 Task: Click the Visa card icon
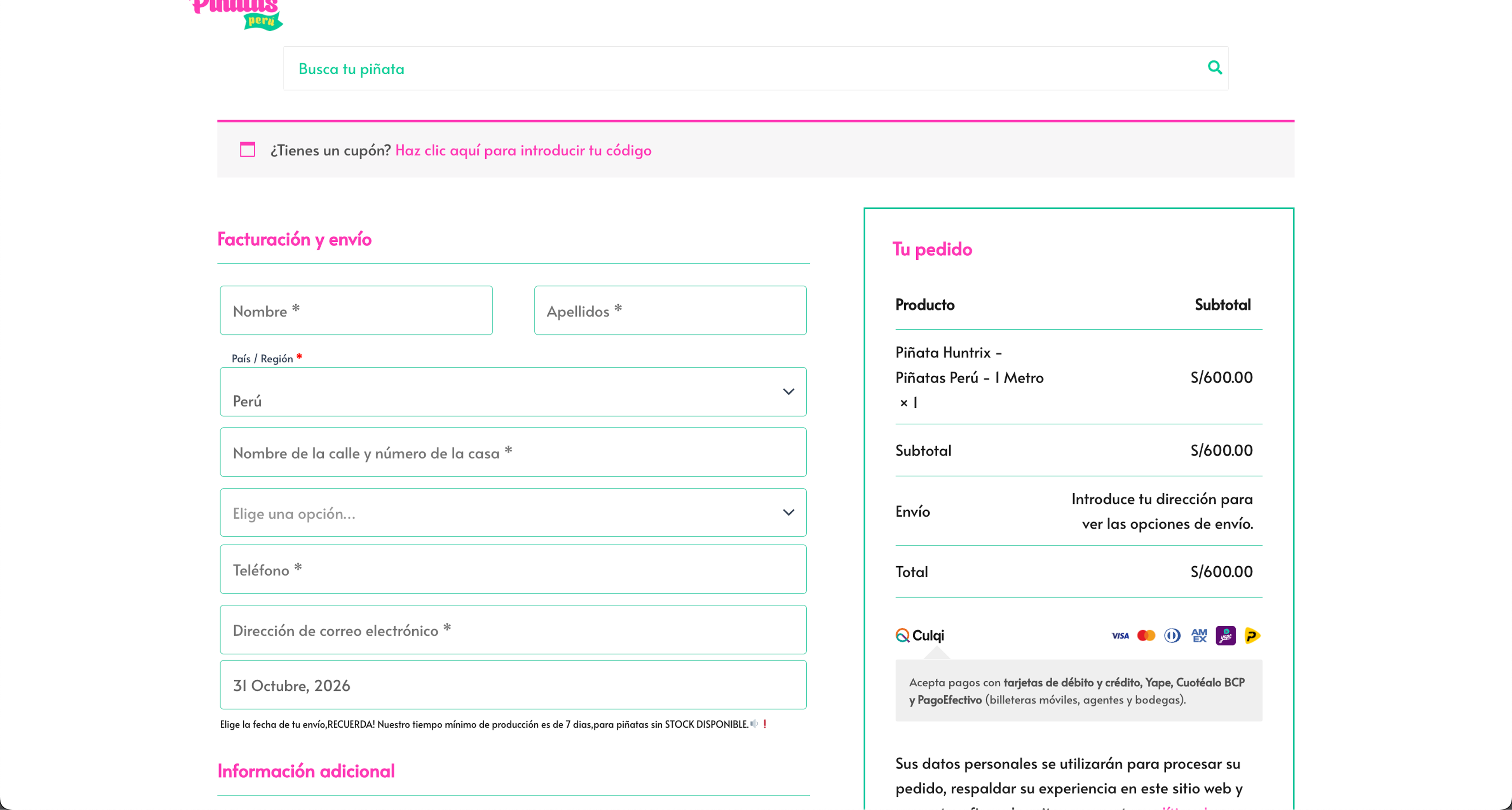tap(1120, 635)
